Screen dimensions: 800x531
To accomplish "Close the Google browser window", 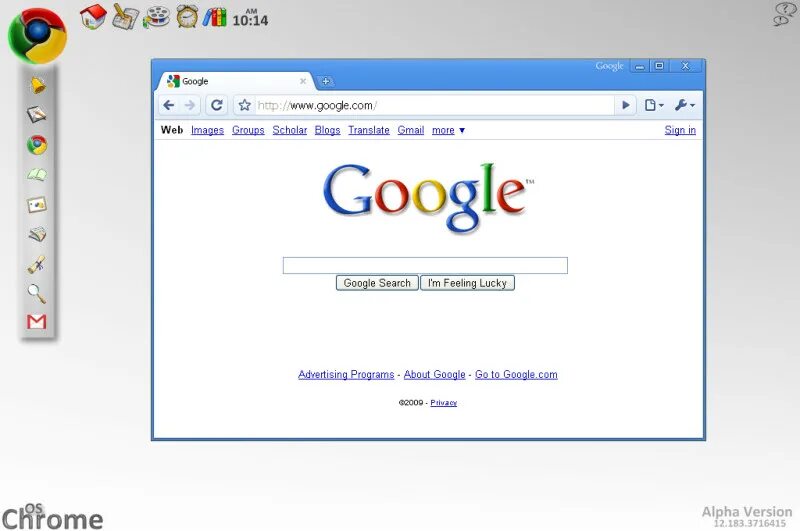I will pos(685,66).
